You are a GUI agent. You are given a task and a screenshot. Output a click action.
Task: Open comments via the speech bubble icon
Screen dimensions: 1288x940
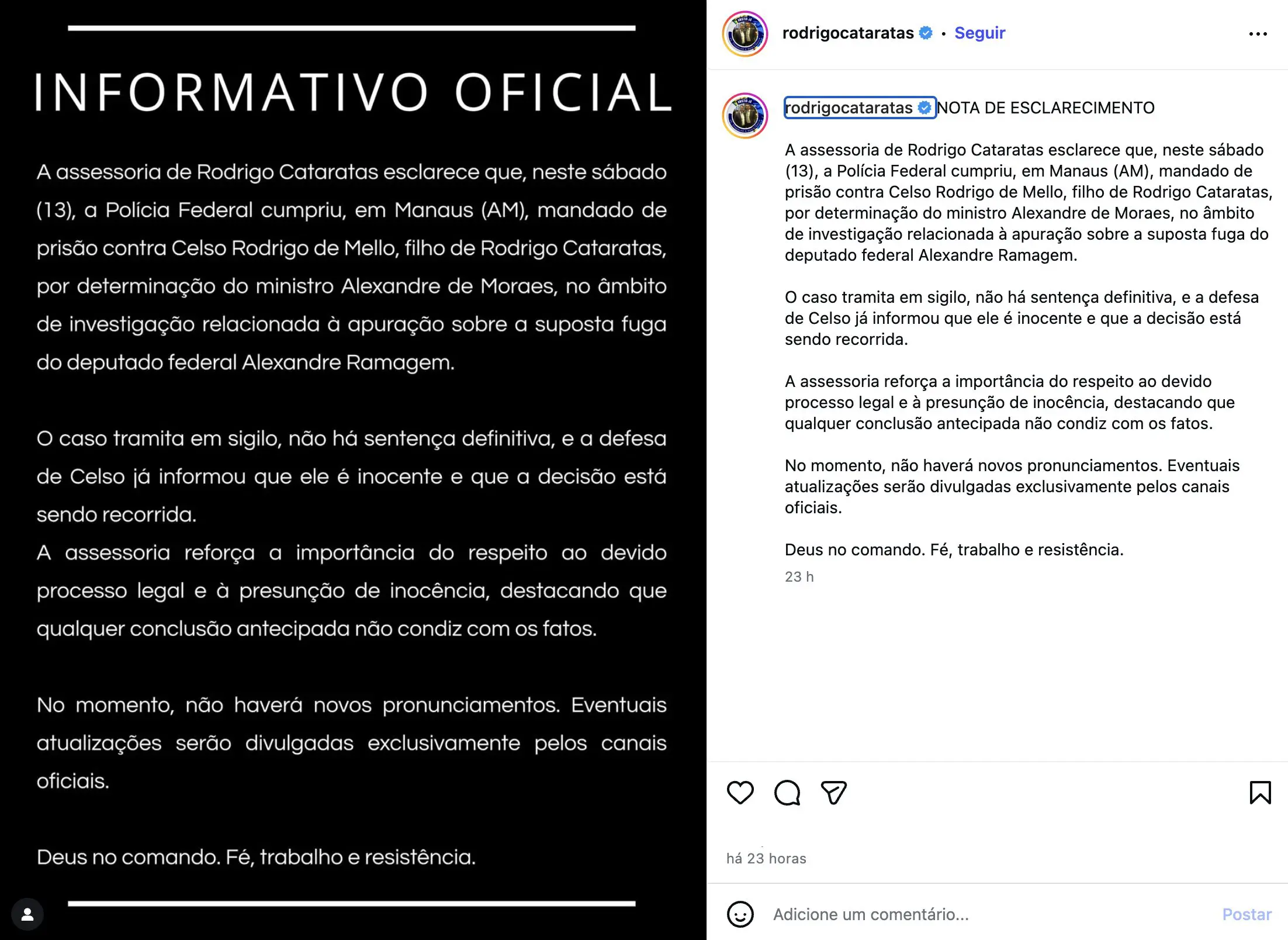click(787, 793)
